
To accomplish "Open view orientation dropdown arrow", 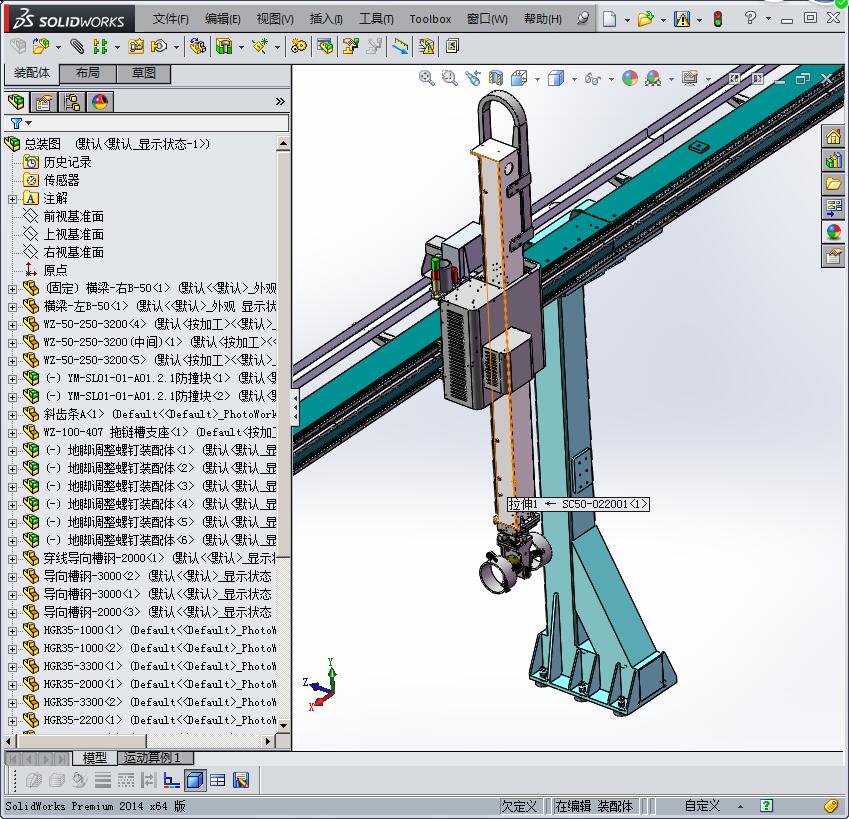I will point(537,79).
